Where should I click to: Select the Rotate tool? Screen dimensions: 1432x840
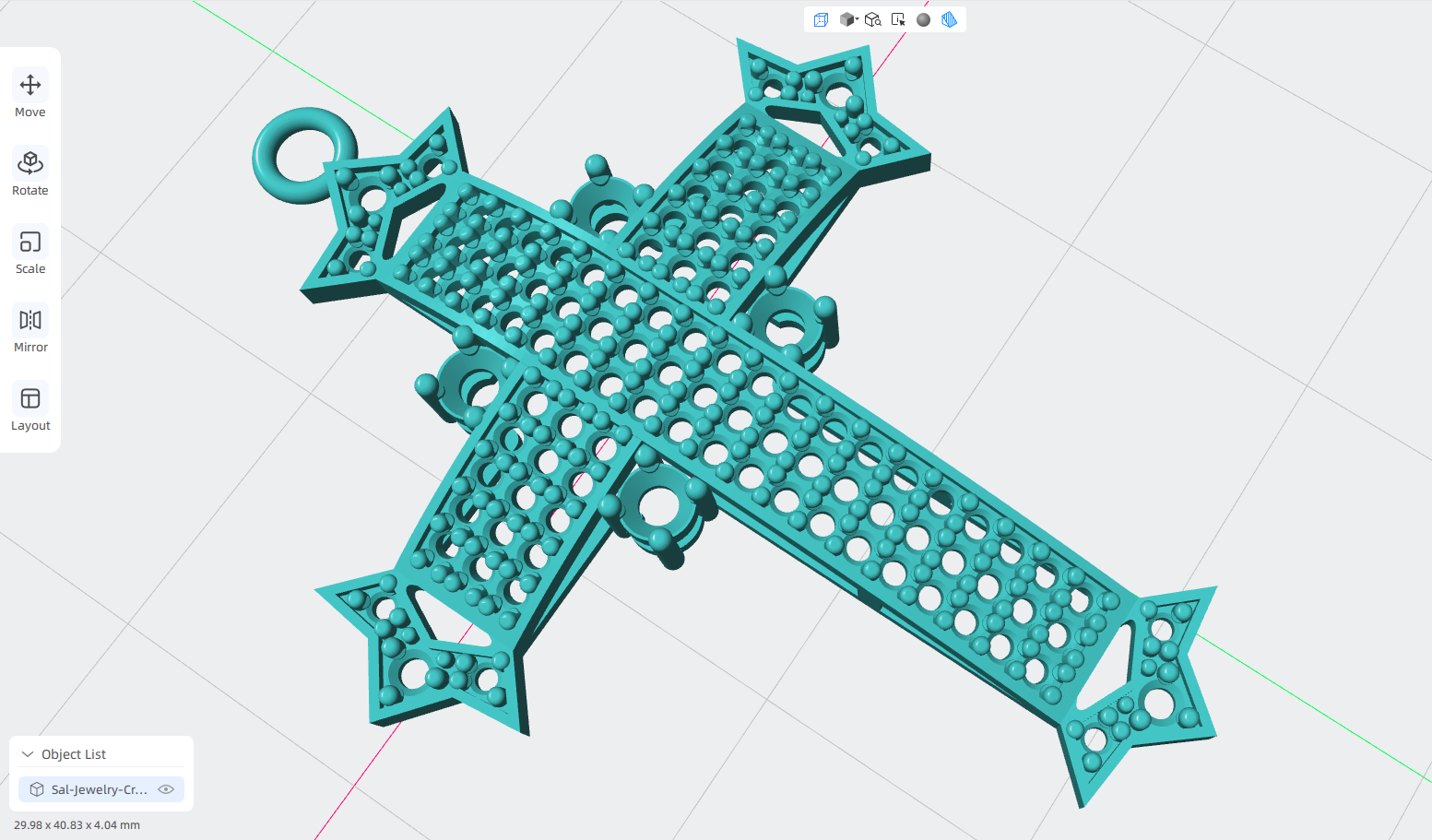click(30, 173)
